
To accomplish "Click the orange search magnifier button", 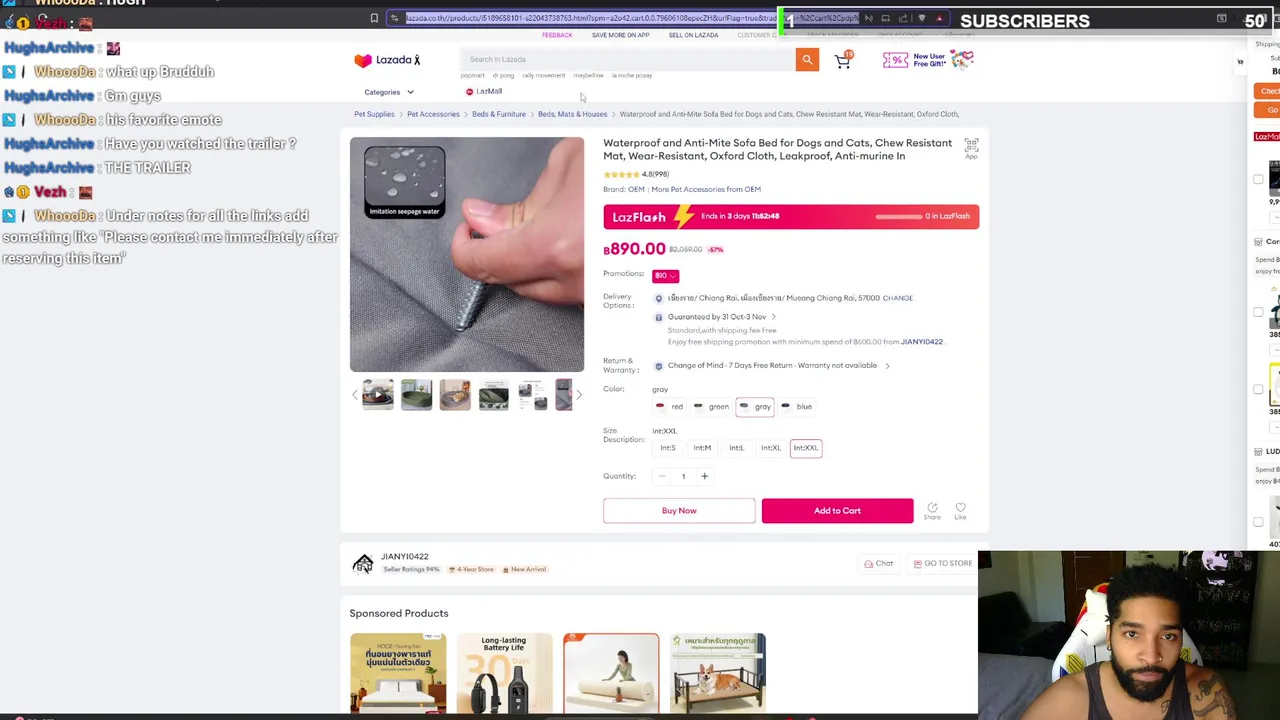I will pyautogui.click(x=807, y=60).
